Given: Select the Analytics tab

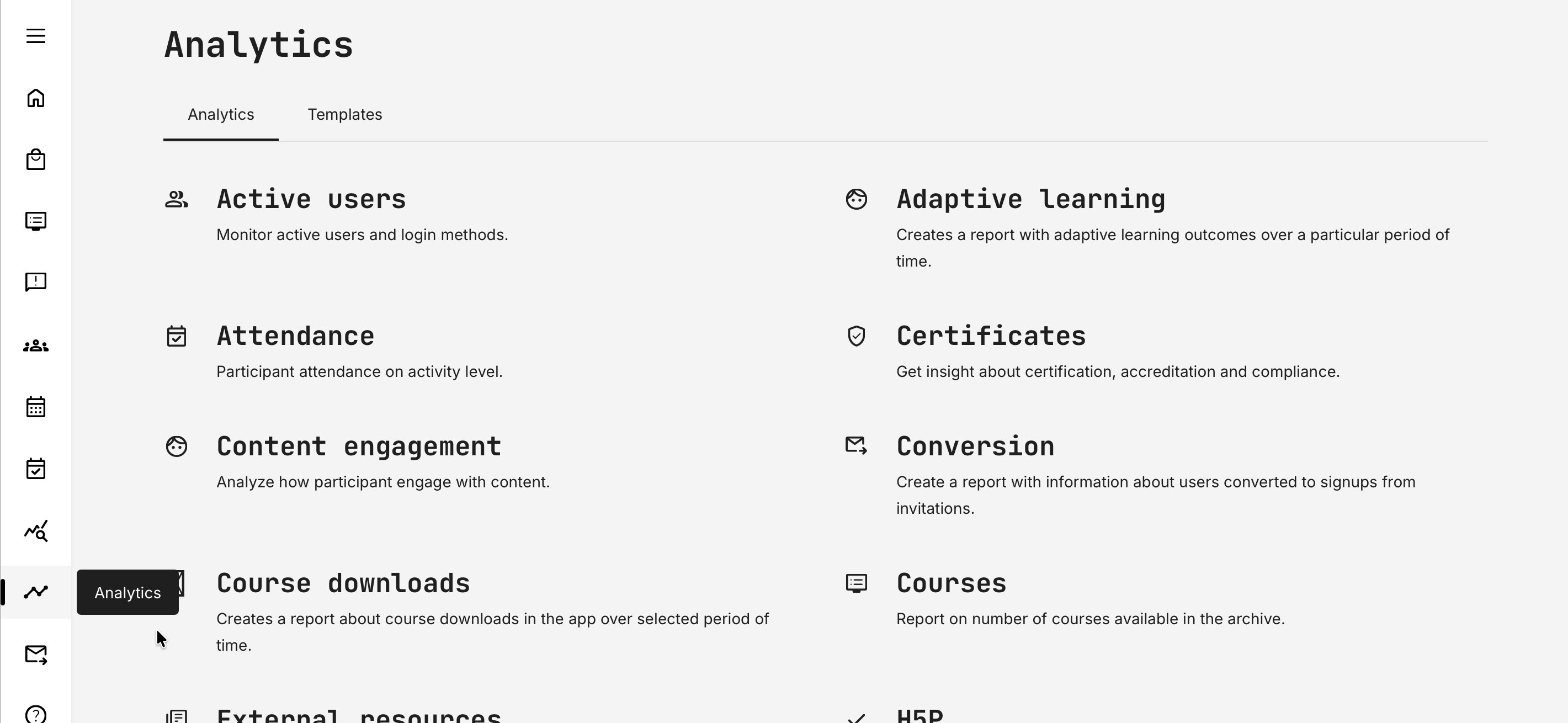Looking at the screenshot, I should pos(221,114).
